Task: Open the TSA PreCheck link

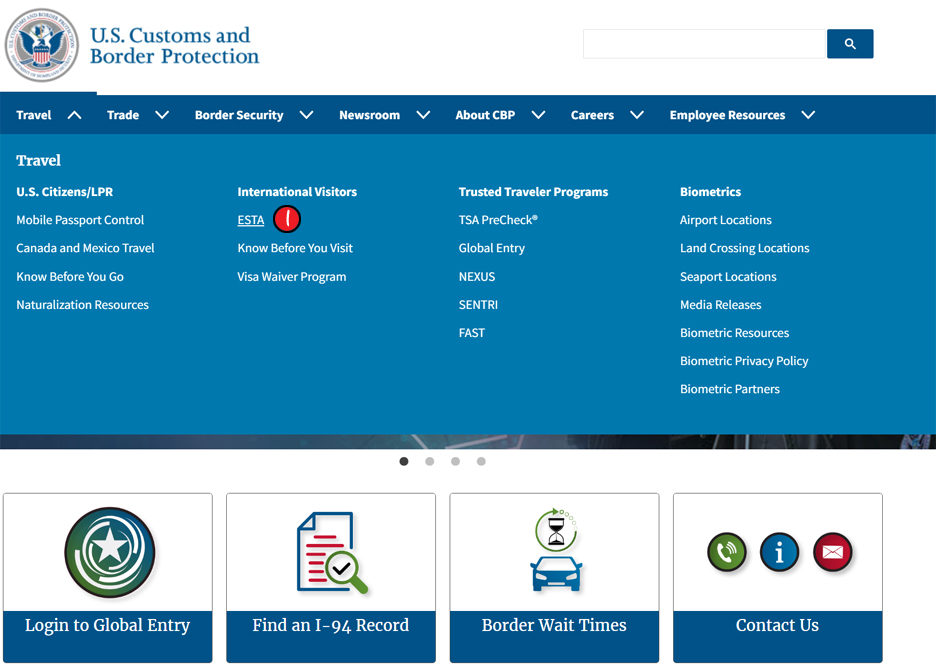Action: click(498, 220)
